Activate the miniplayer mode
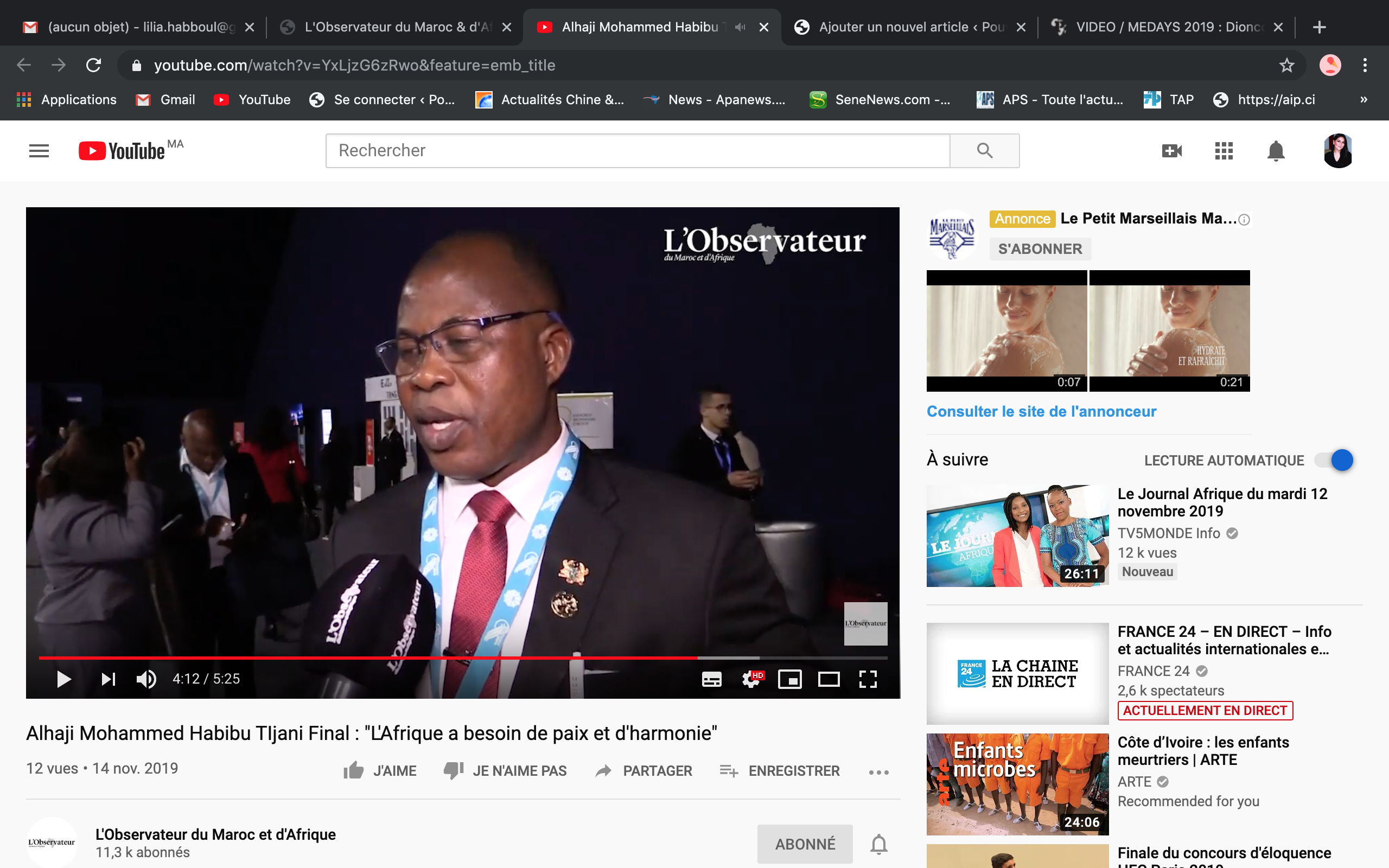The image size is (1389, 868). click(790, 680)
